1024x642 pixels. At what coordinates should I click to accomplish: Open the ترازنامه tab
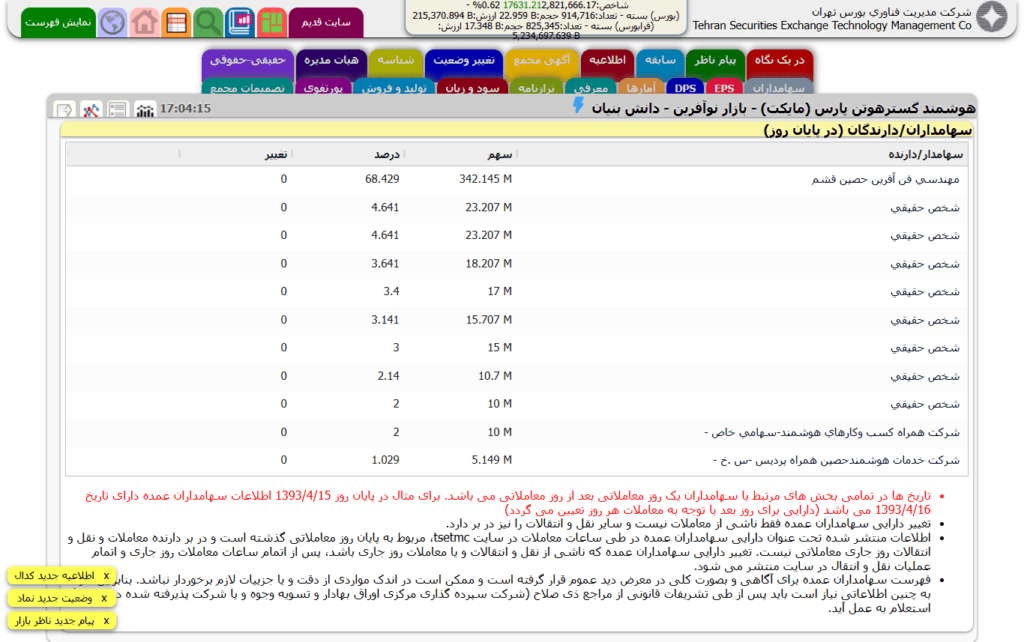(x=536, y=88)
